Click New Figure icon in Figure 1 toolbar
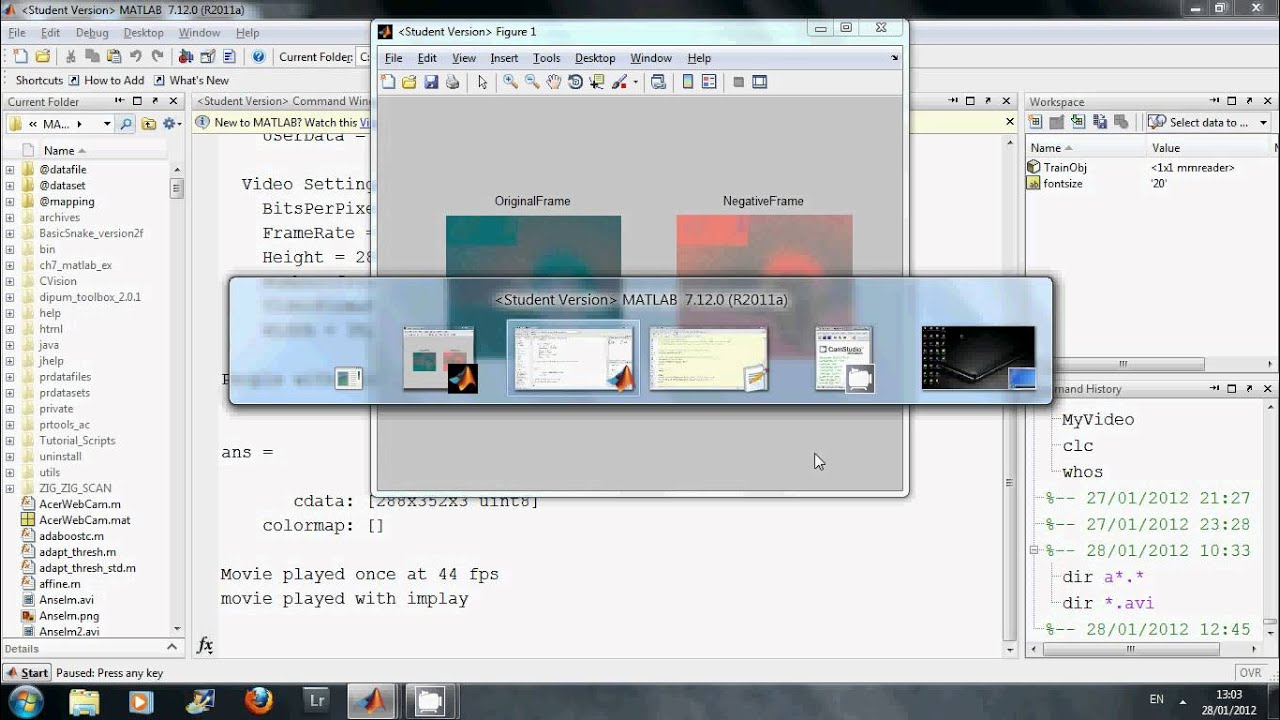 pos(388,82)
